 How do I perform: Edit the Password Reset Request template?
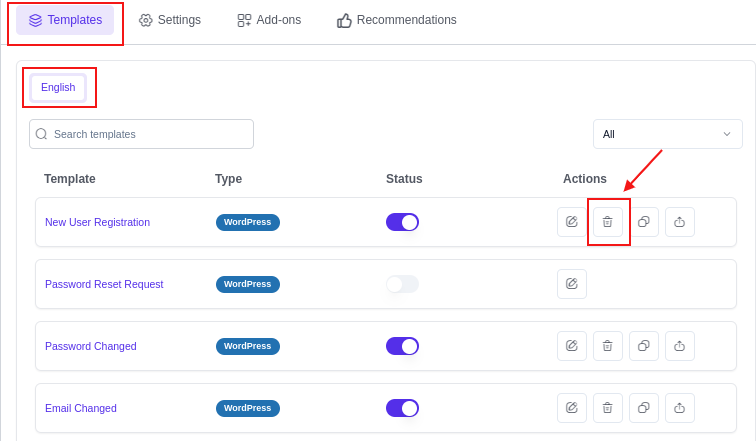point(572,284)
